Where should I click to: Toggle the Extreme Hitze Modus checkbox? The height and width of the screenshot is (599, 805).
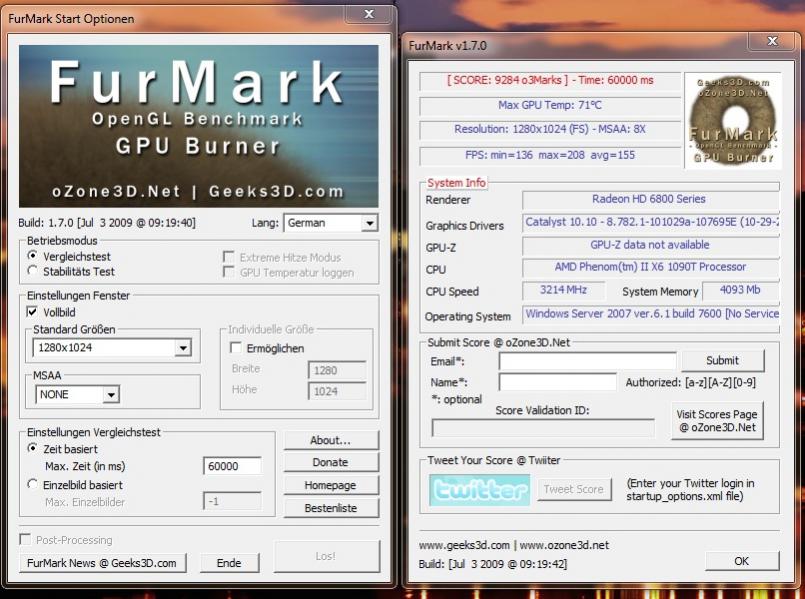pos(228,257)
